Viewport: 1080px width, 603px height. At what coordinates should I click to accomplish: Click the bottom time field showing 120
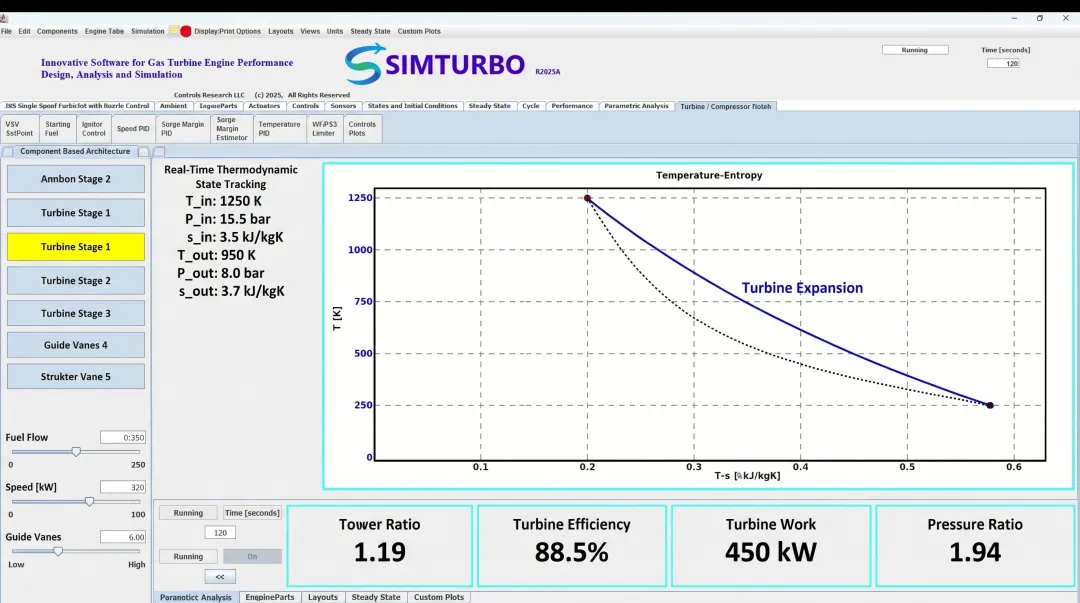220,533
